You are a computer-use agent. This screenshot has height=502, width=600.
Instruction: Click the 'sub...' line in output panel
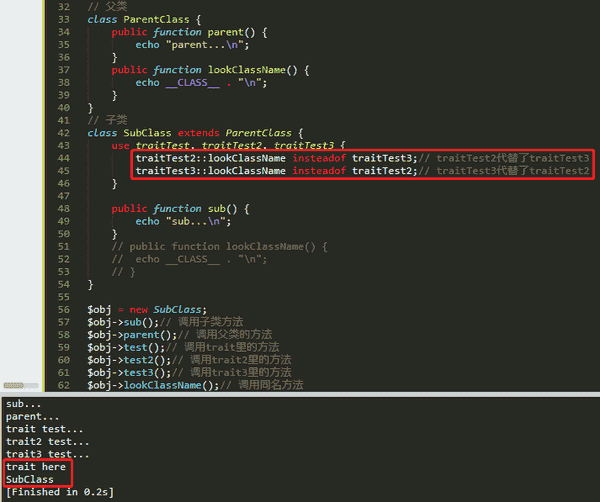pos(23,404)
